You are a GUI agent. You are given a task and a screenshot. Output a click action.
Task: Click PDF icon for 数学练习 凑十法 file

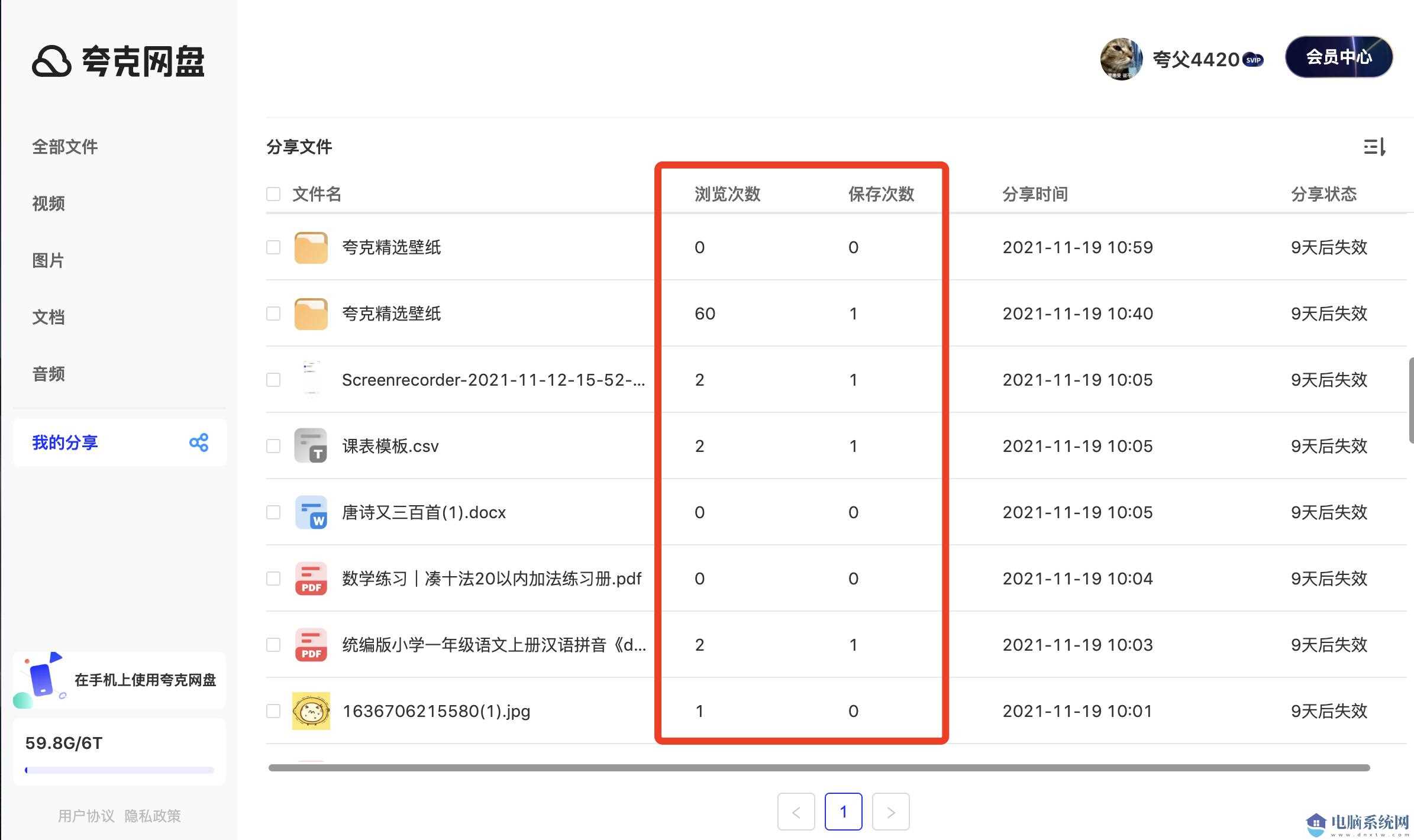coord(311,579)
